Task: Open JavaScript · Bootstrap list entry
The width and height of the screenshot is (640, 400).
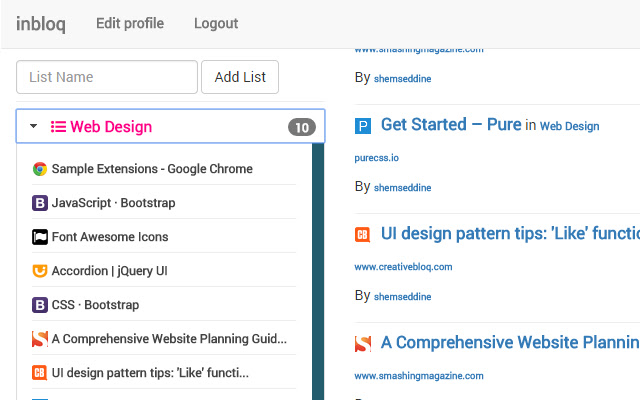Action: [113, 203]
